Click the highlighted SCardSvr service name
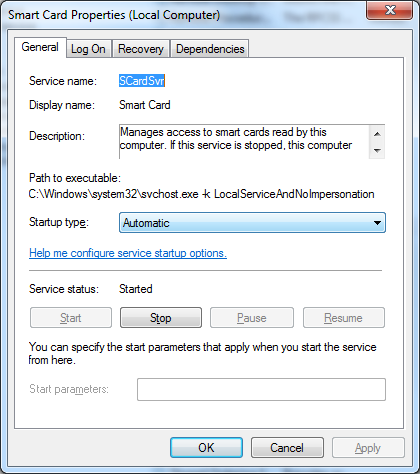The height and width of the screenshot is (474, 420). 142,81
